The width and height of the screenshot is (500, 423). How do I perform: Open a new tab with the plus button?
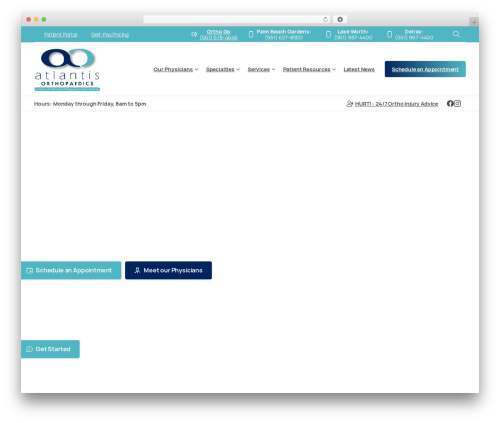[x=474, y=22]
